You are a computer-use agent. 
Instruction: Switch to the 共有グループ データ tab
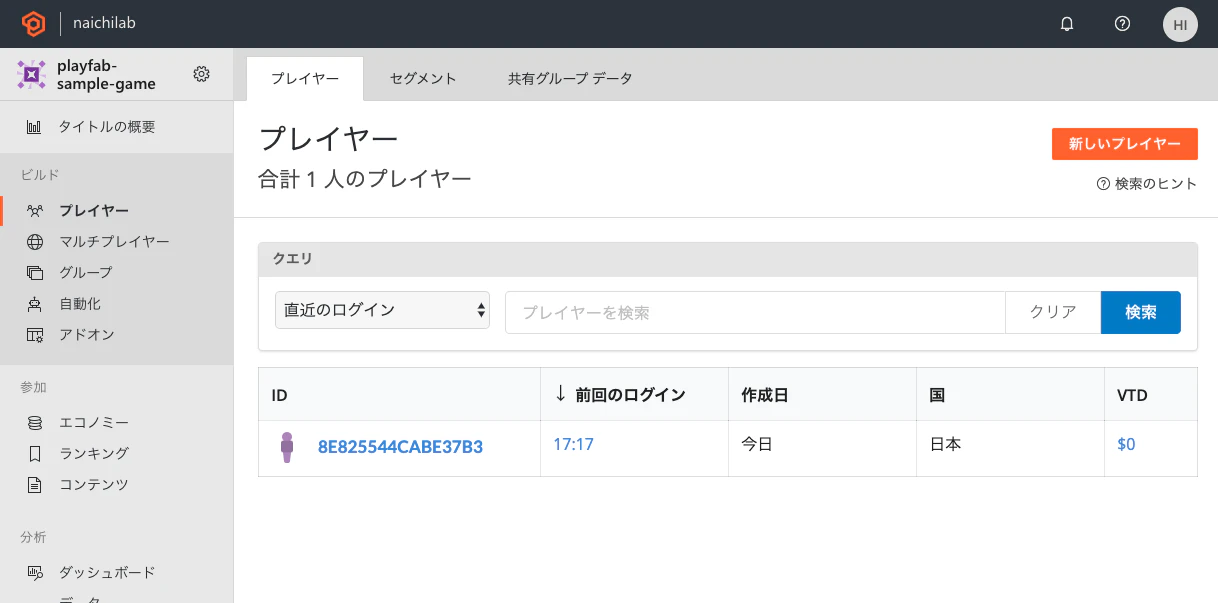click(570, 79)
